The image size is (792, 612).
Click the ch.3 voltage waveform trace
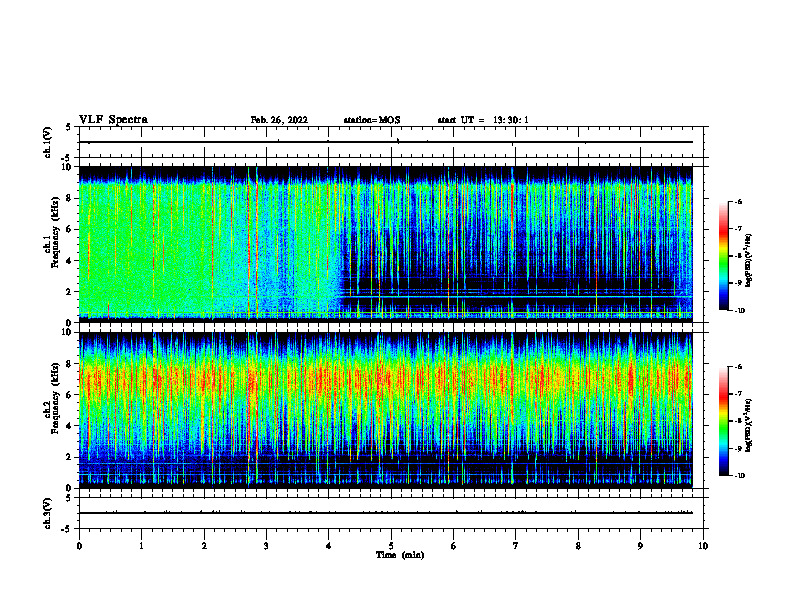[385, 513]
